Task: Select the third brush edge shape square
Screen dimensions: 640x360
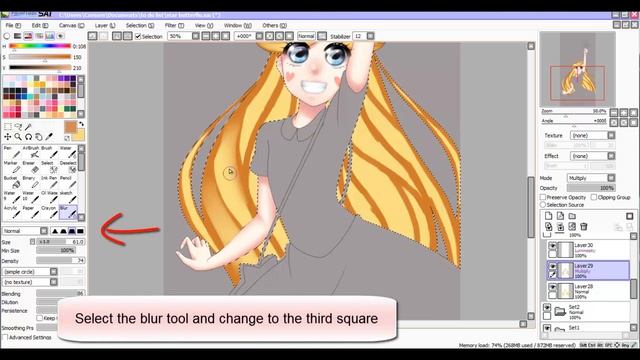Action: pos(72,231)
